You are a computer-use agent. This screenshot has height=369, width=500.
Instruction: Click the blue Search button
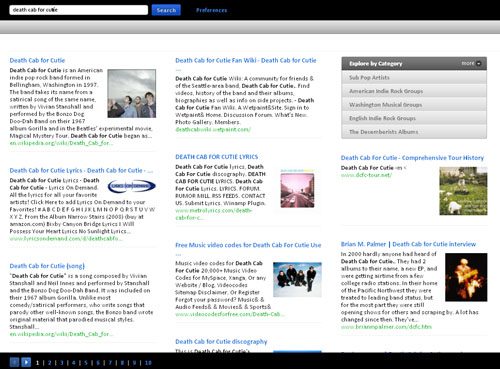(x=166, y=10)
